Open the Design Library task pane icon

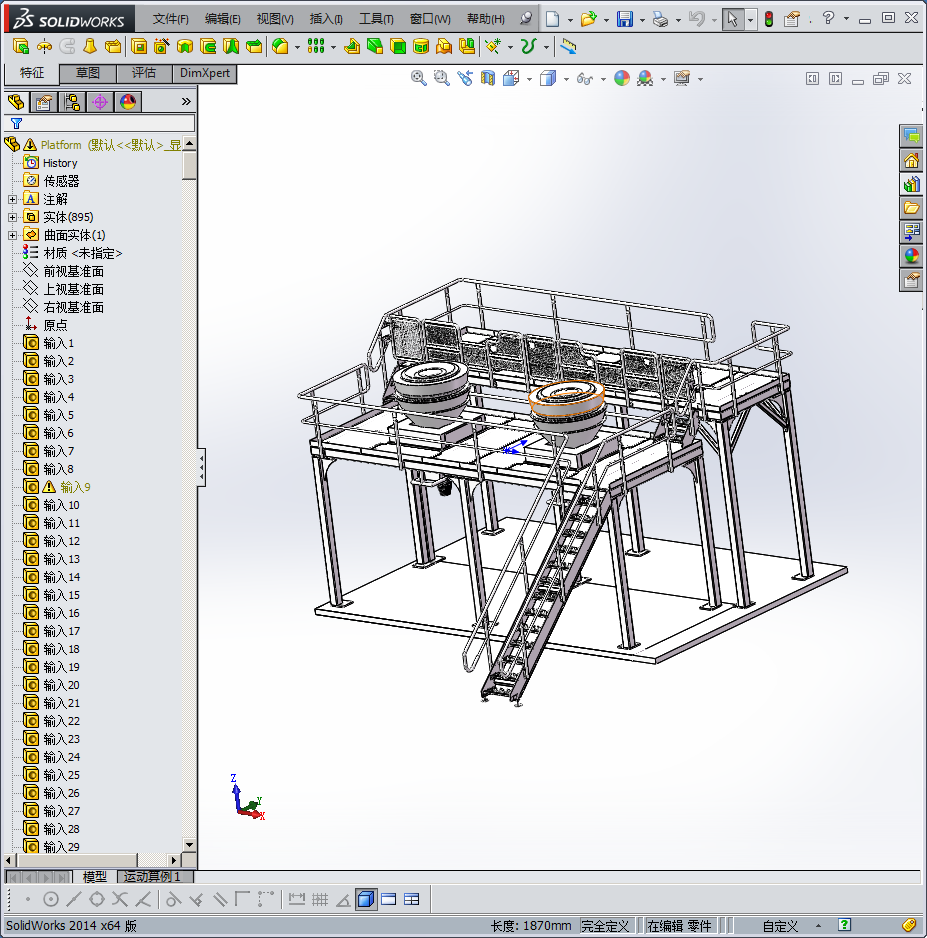[911, 184]
